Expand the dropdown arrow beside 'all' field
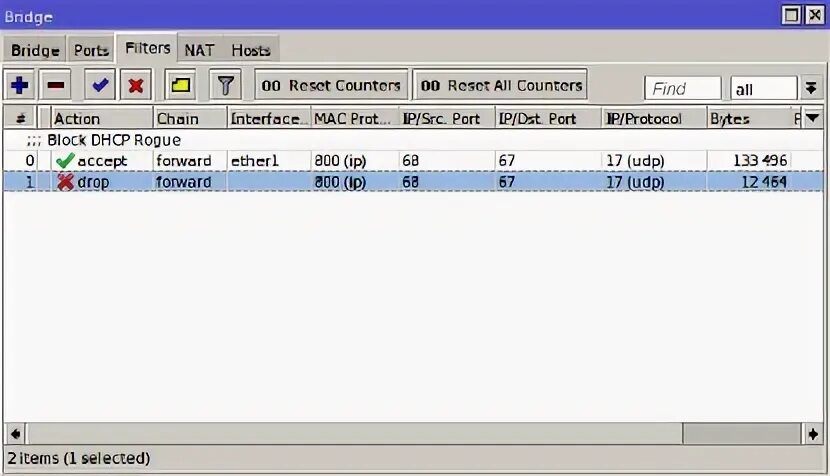 coord(810,88)
